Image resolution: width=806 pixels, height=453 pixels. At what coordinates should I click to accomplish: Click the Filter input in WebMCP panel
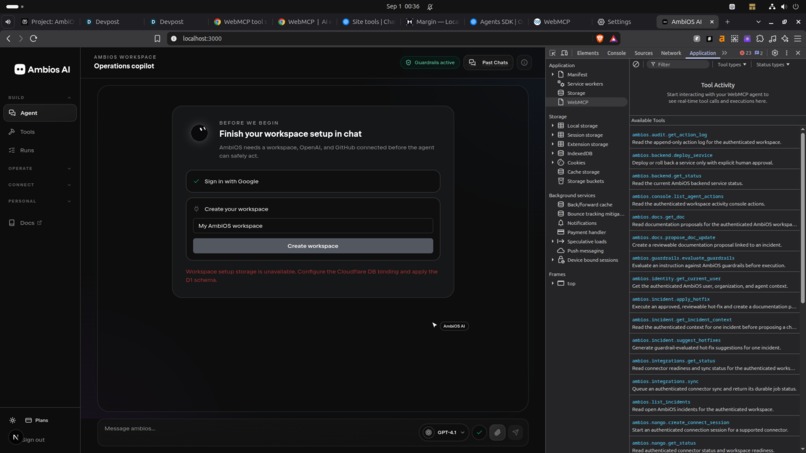677,65
